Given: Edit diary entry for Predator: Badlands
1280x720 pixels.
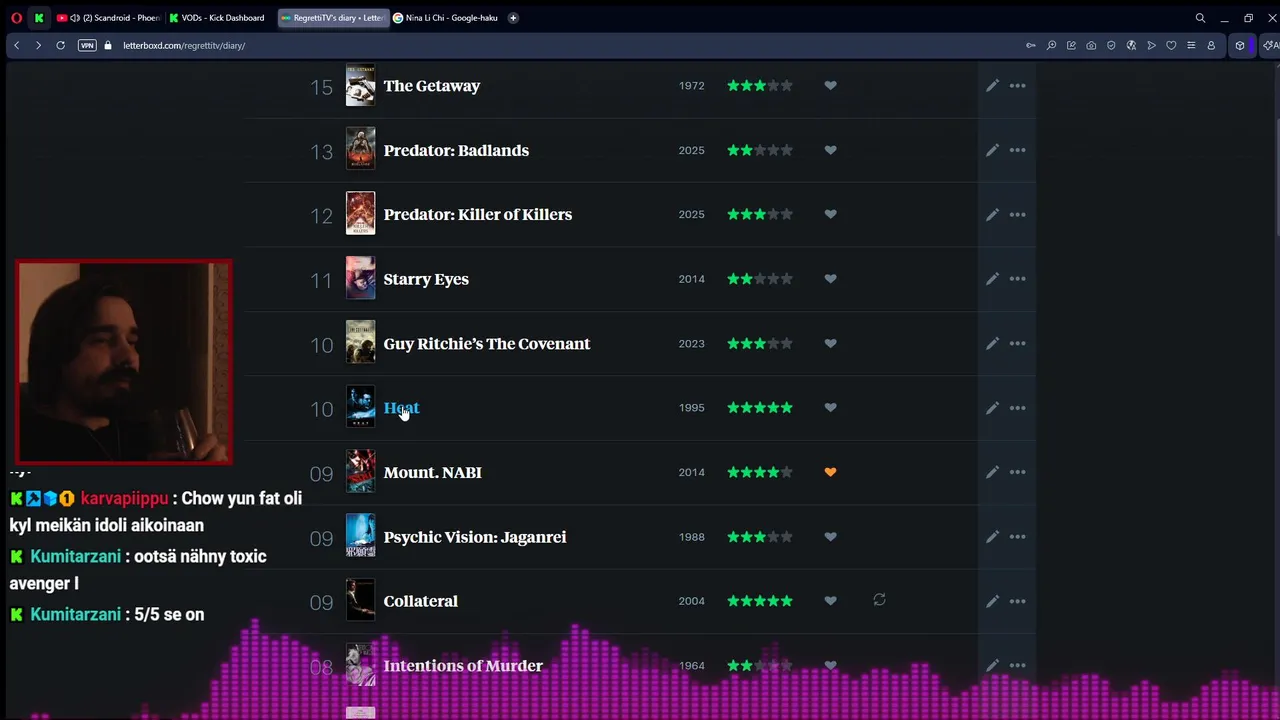Looking at the screenshot, I should click(992, 150).
